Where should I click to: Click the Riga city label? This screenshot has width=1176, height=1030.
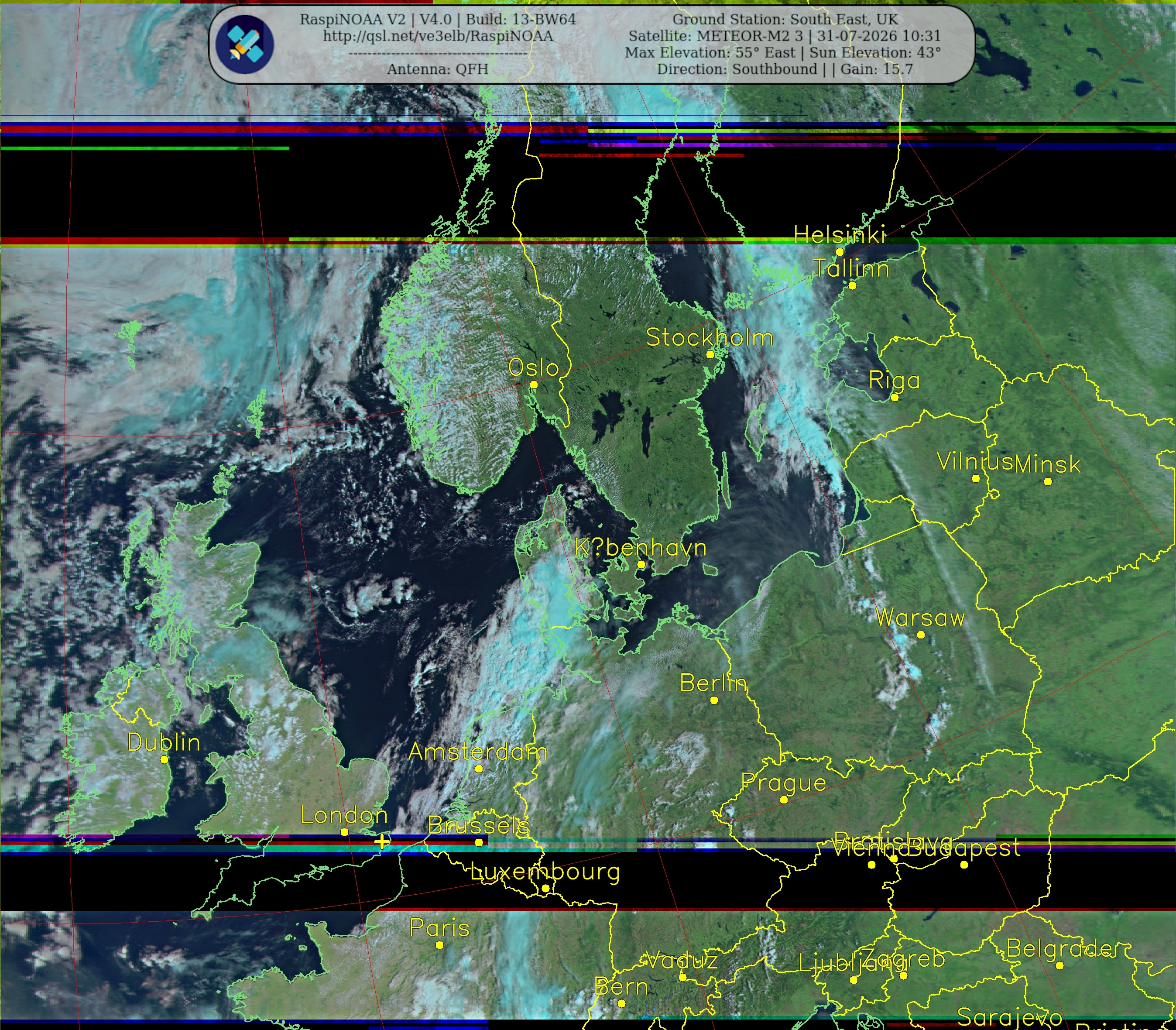tap(895, 381)
